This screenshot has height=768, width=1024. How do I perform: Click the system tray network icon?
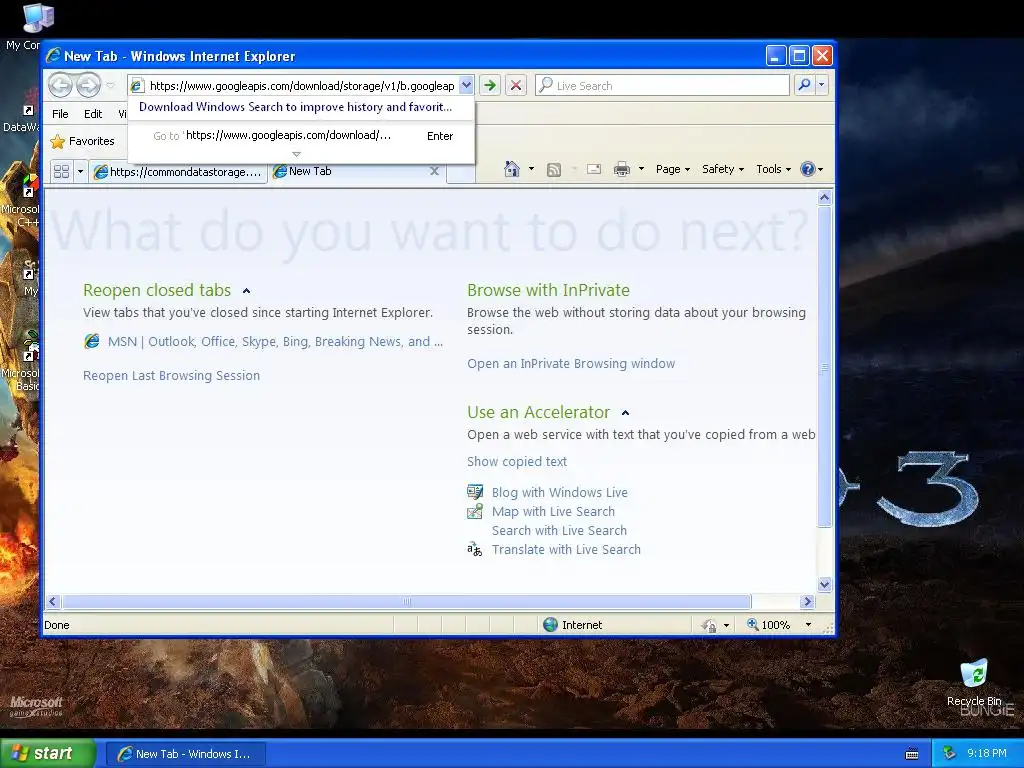tap(950, 753)
